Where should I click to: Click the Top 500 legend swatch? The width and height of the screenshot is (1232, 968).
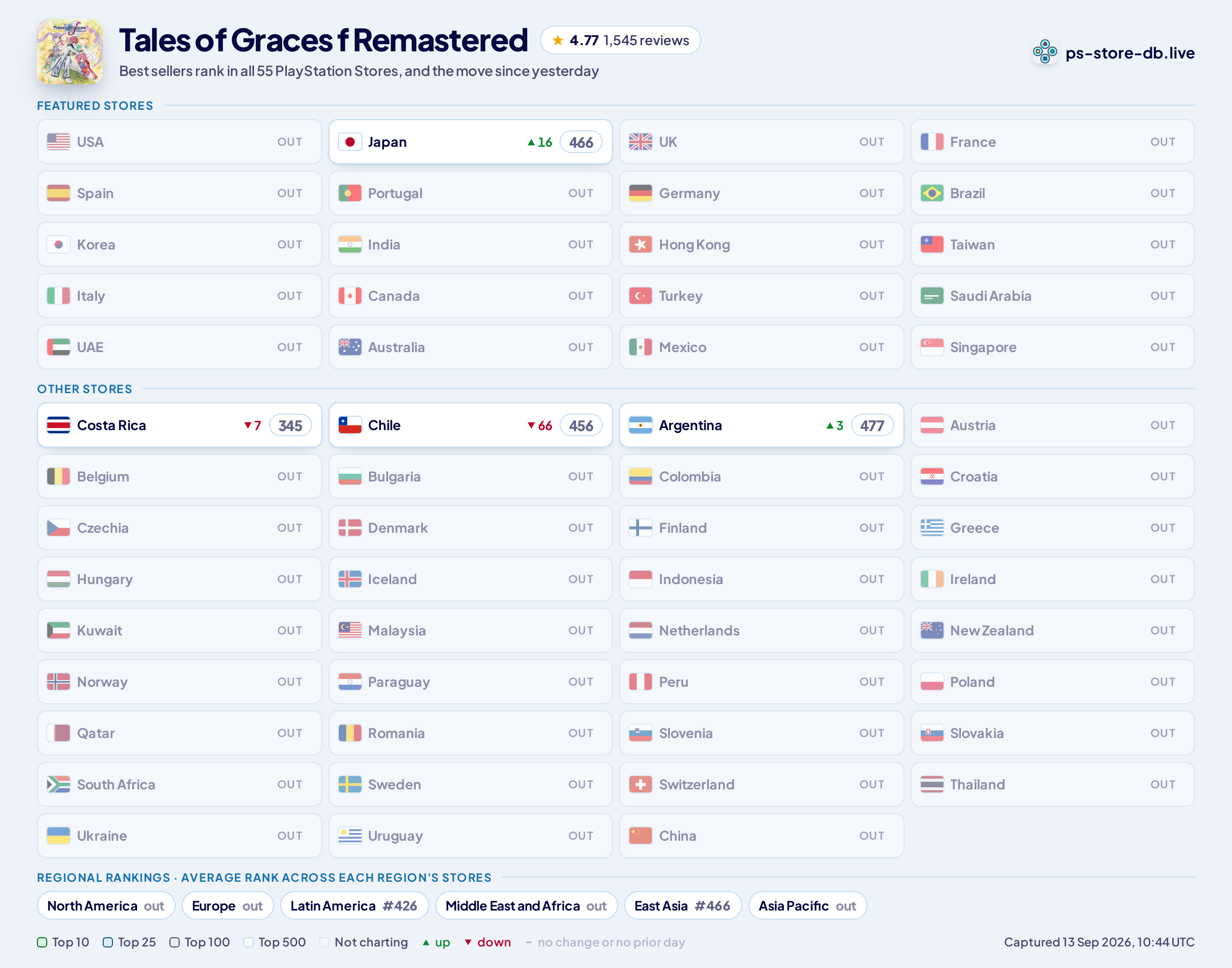click(248, 942)
